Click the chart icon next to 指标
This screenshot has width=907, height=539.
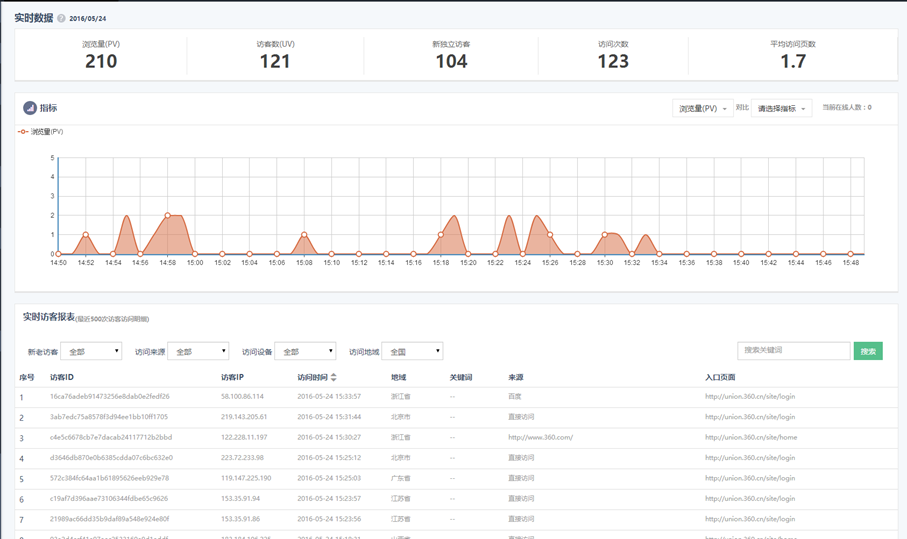(x=30, y=108)
